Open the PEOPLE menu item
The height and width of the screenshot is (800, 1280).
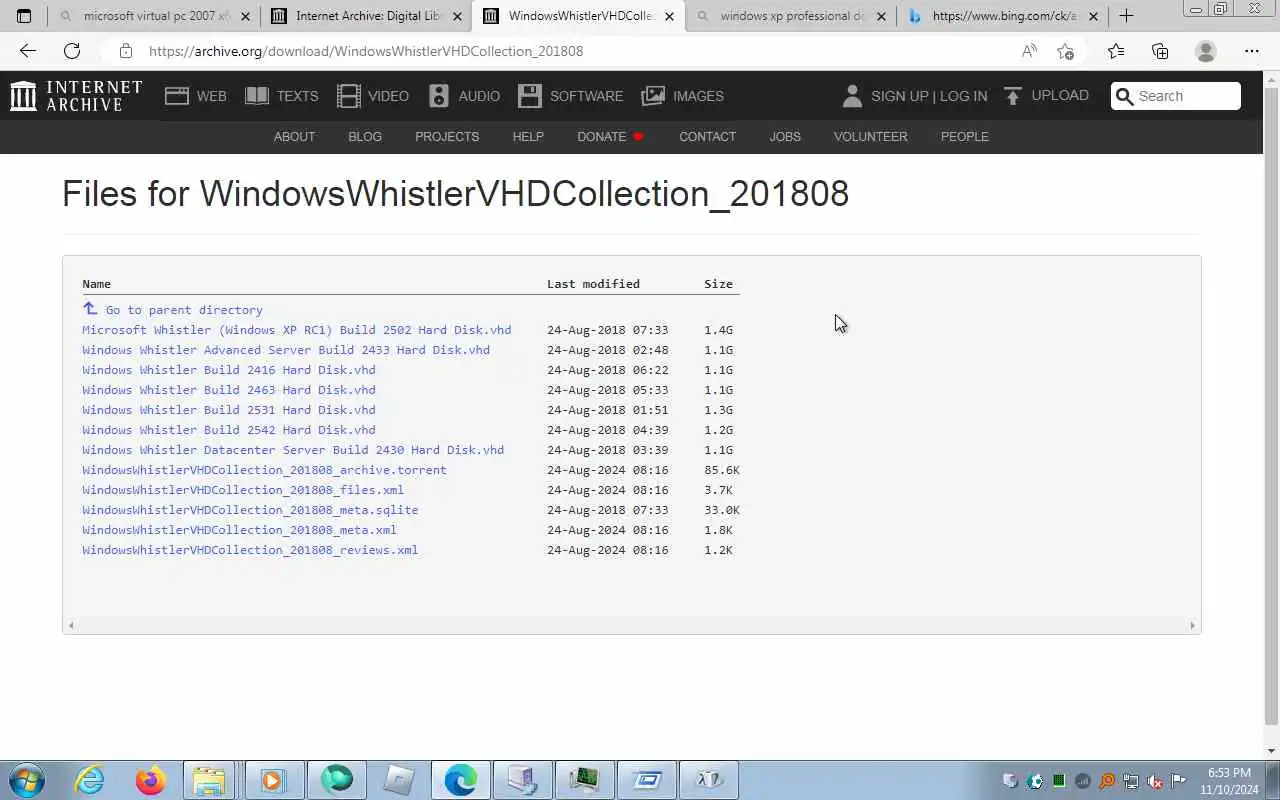[964, 136]
